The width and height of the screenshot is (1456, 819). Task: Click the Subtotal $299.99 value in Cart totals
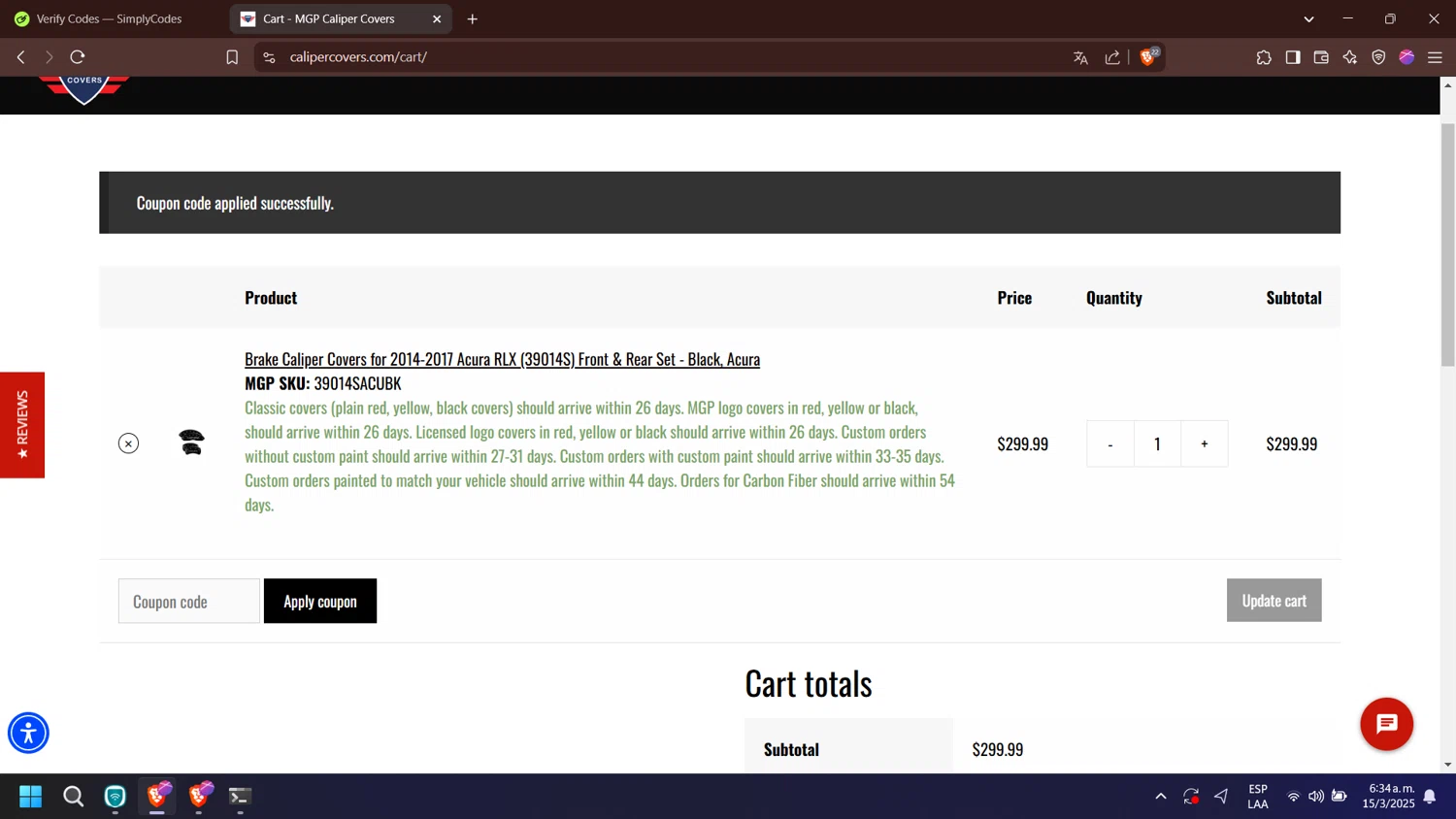coord(998,749)
